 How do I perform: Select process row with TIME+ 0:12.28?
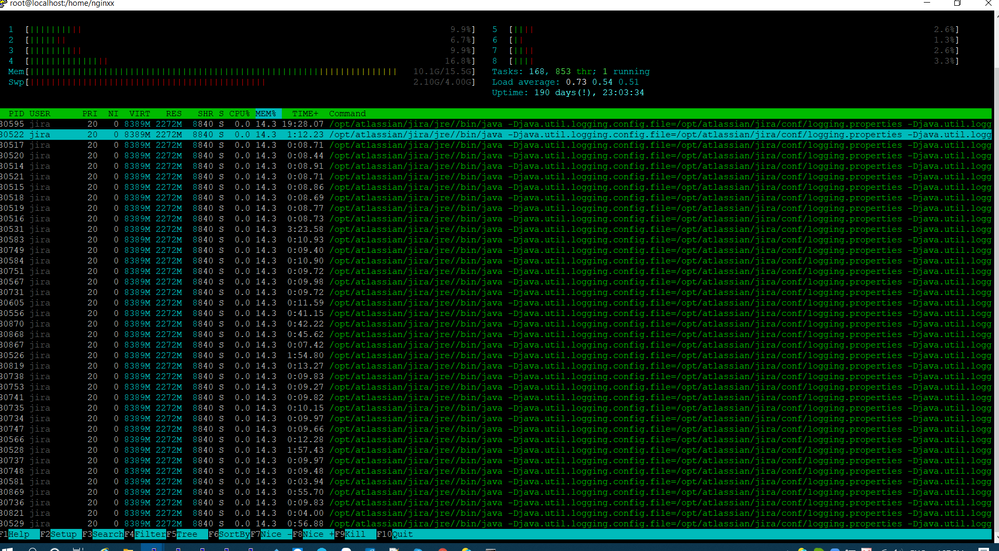[496, 440]
